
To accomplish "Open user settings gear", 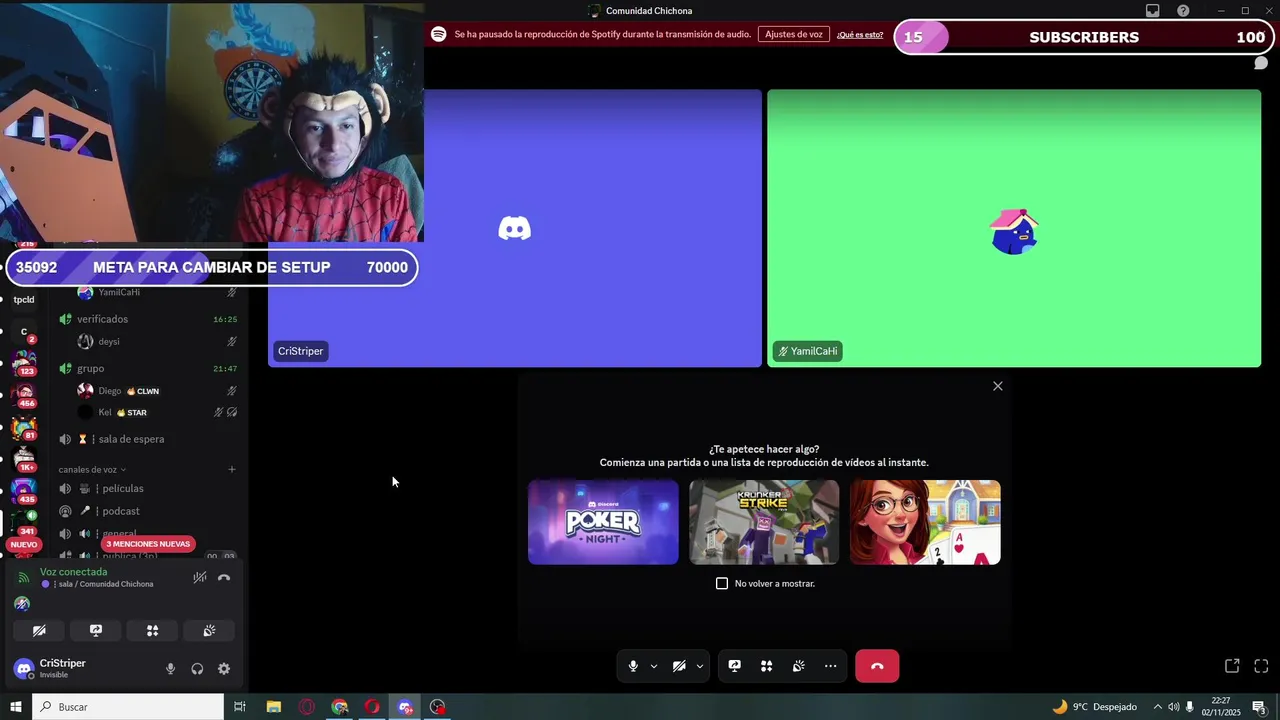I will [224, 669].
